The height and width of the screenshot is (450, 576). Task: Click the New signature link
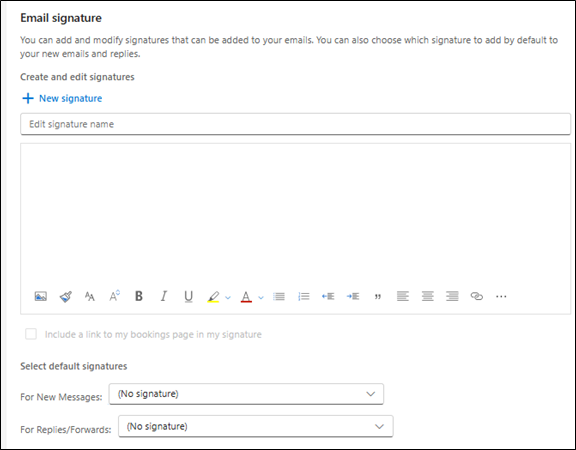pyautogui.click(x=71, y=98)
